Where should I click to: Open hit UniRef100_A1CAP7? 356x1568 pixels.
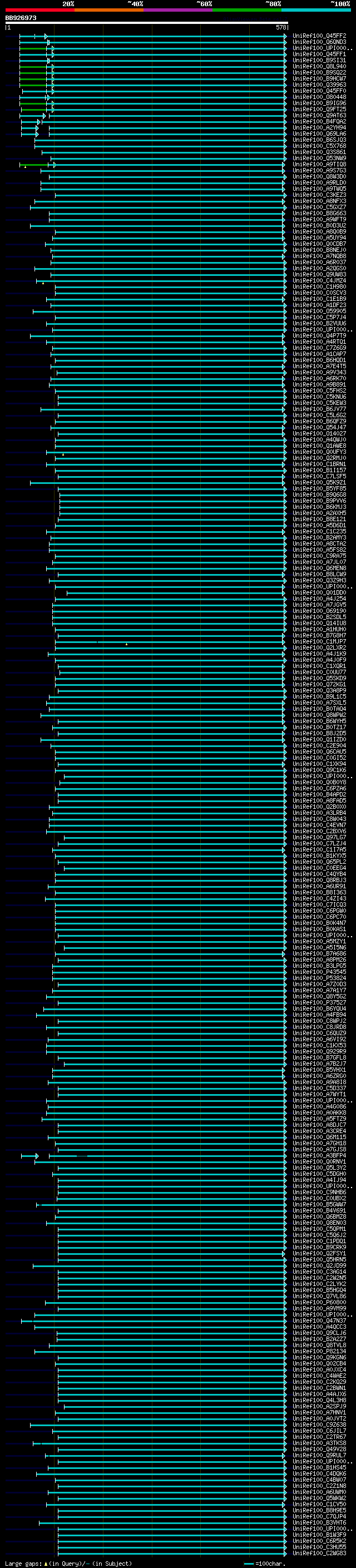point(319,354)
